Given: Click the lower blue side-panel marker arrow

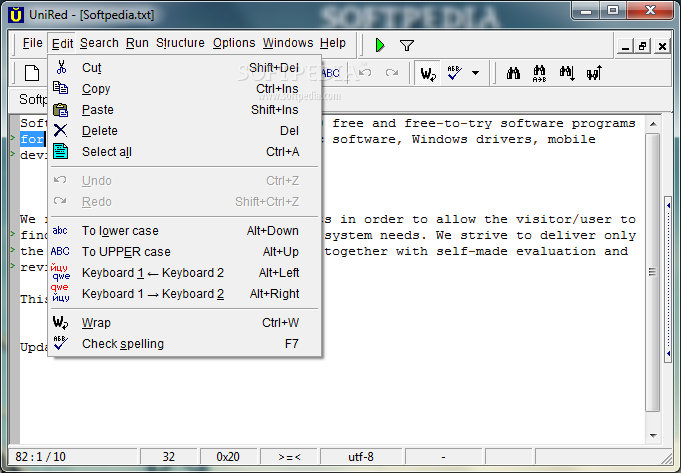Looking at the screenshot, I should click(x=668, y=354).
